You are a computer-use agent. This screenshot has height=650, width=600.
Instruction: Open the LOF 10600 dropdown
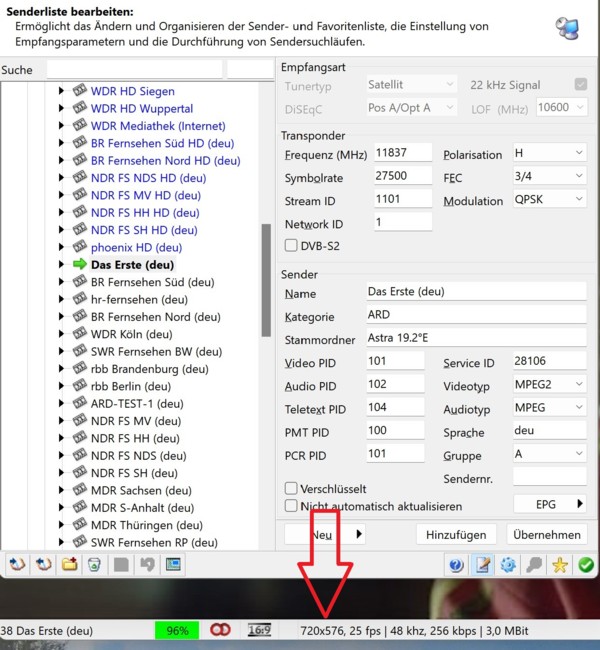pyautogui.click(x=561, y=107)
